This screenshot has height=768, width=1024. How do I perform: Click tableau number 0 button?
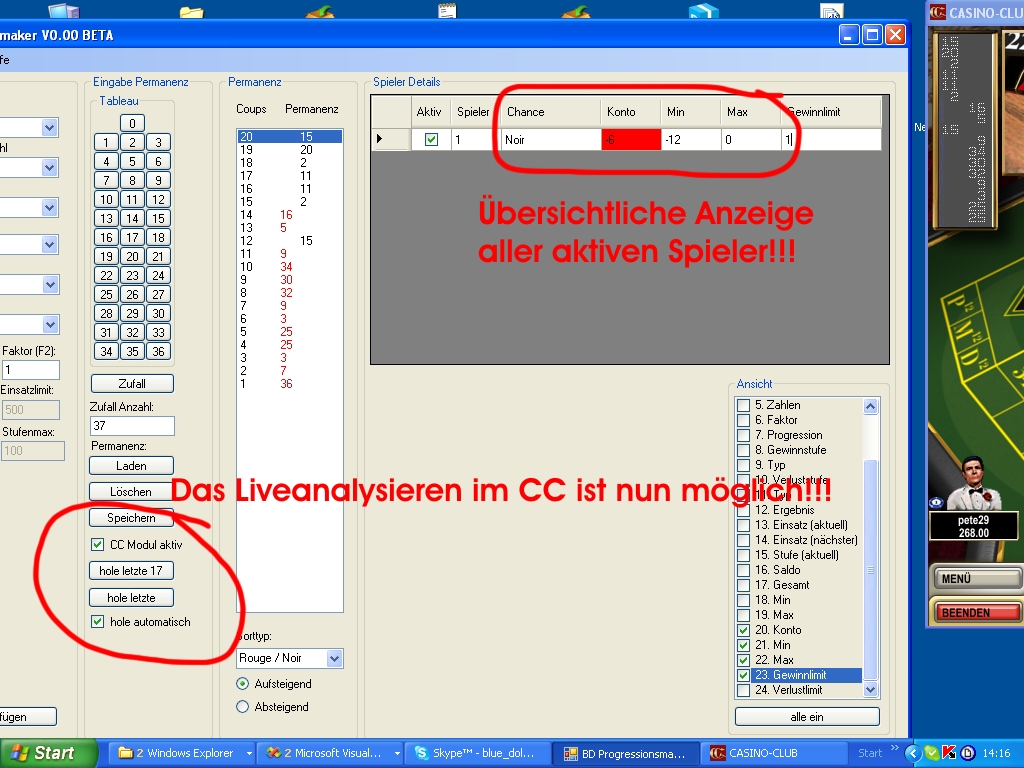132,123
